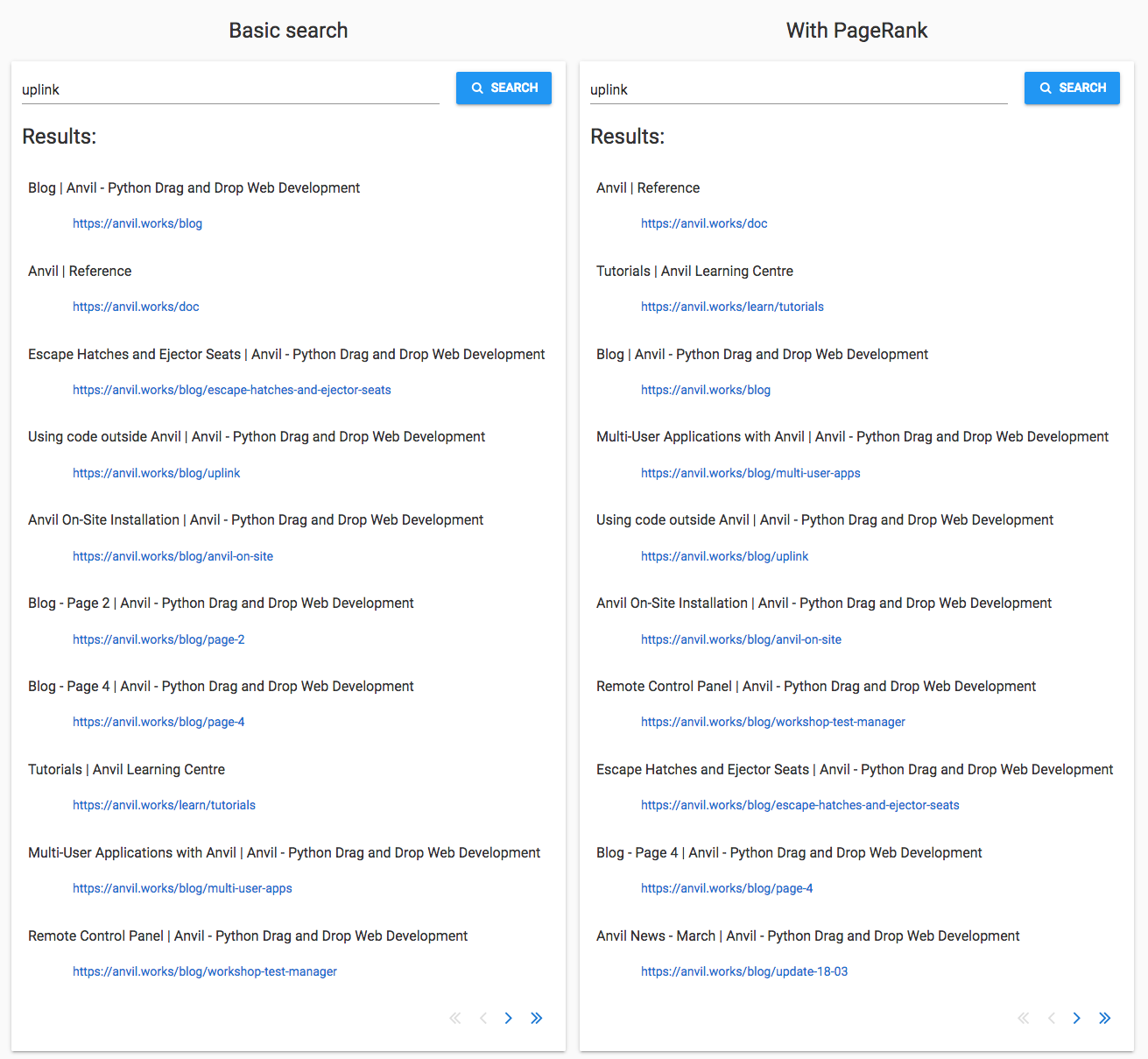Jump to last page in Basic search panel
This screenshot has height=1059, width=1148.
click(537, 1018)
